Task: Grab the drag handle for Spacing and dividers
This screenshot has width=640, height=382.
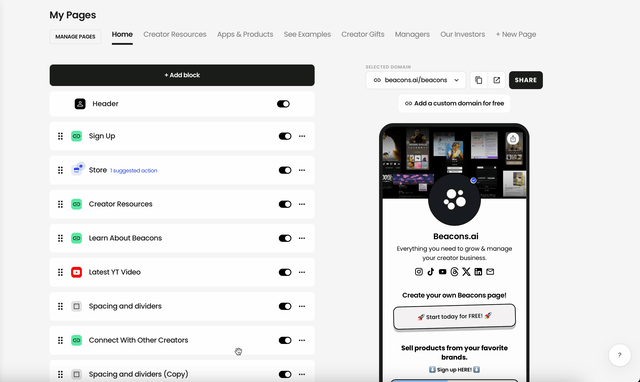Action: click(x=60, y=306)
